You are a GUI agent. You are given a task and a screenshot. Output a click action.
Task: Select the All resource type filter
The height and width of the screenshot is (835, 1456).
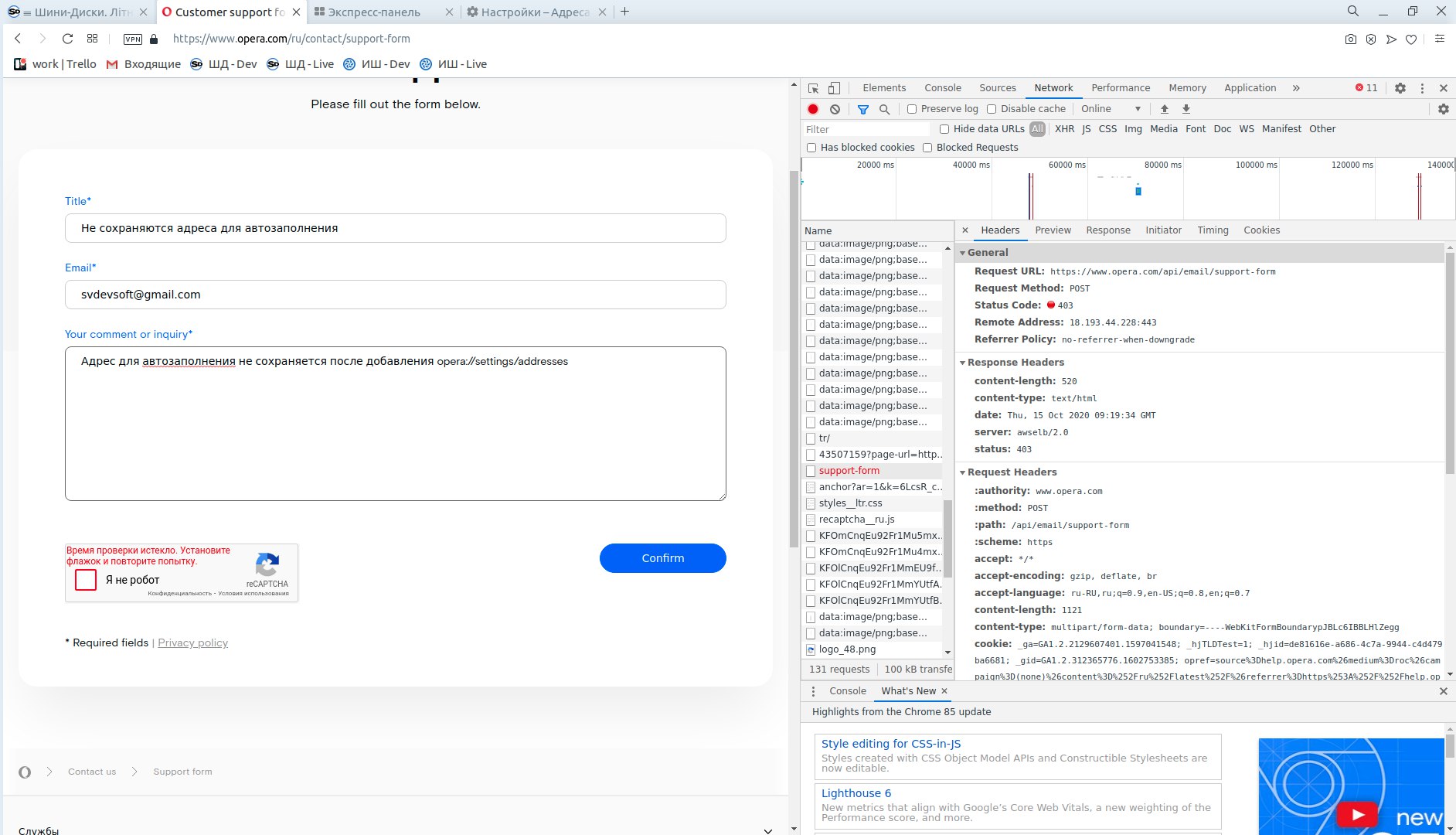click(1037, 129)
